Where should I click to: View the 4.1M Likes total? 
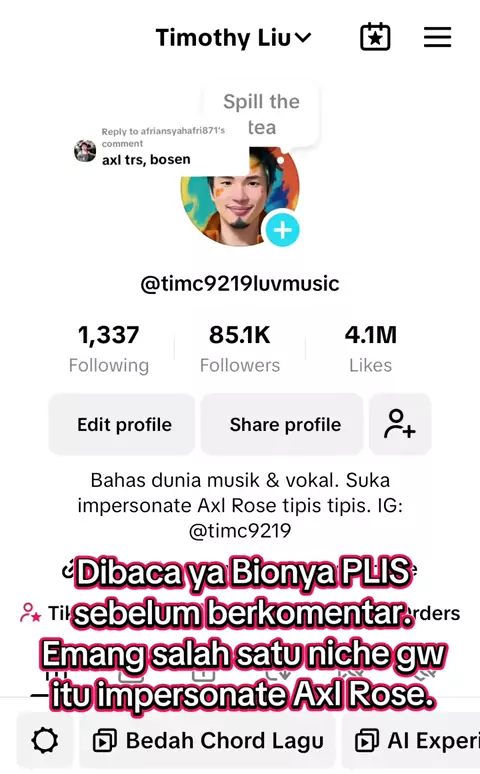click(x=370, y=348)
